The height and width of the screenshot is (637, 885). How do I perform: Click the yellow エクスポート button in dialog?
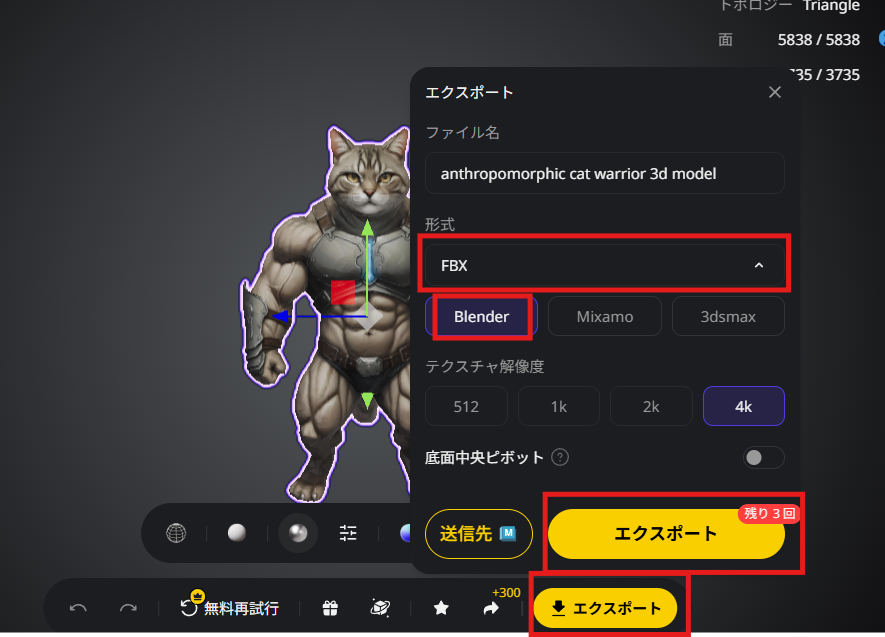pos(666,534)
